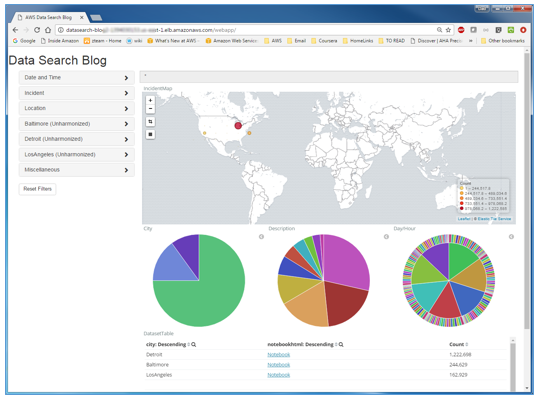This screenshot has width=540, height=399.
Task: Toggle legend on City pie chart
Action: point(261,237)
